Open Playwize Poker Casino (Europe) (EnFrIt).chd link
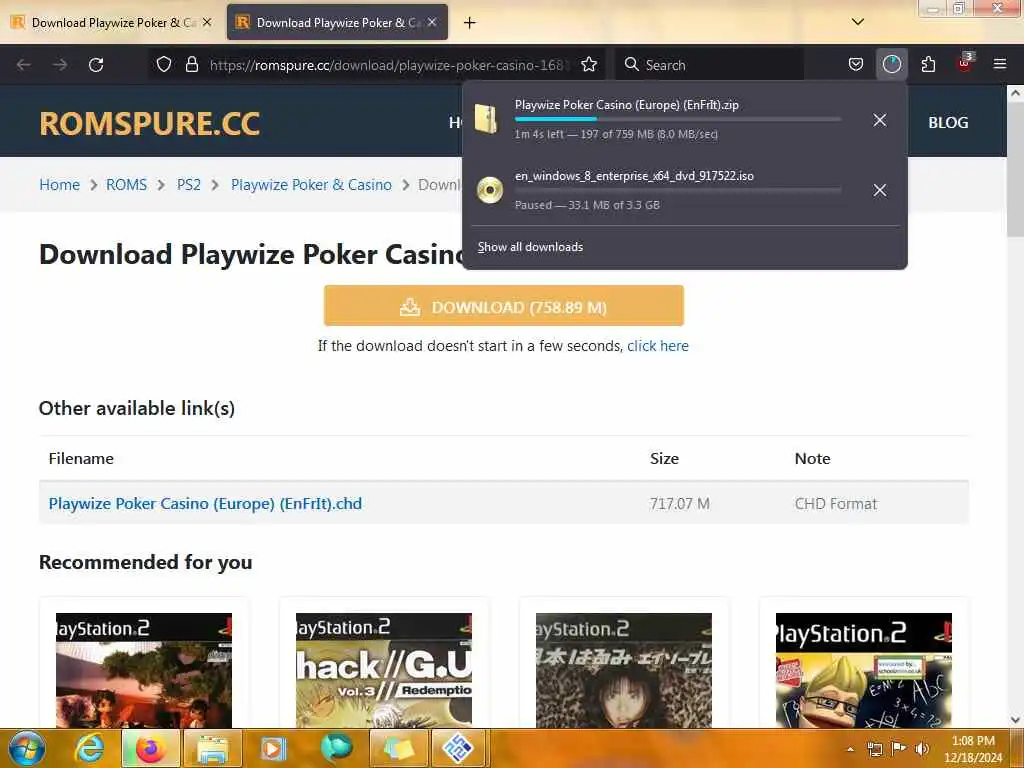This screenshot has width=1024, height=768. pos(205,504)
